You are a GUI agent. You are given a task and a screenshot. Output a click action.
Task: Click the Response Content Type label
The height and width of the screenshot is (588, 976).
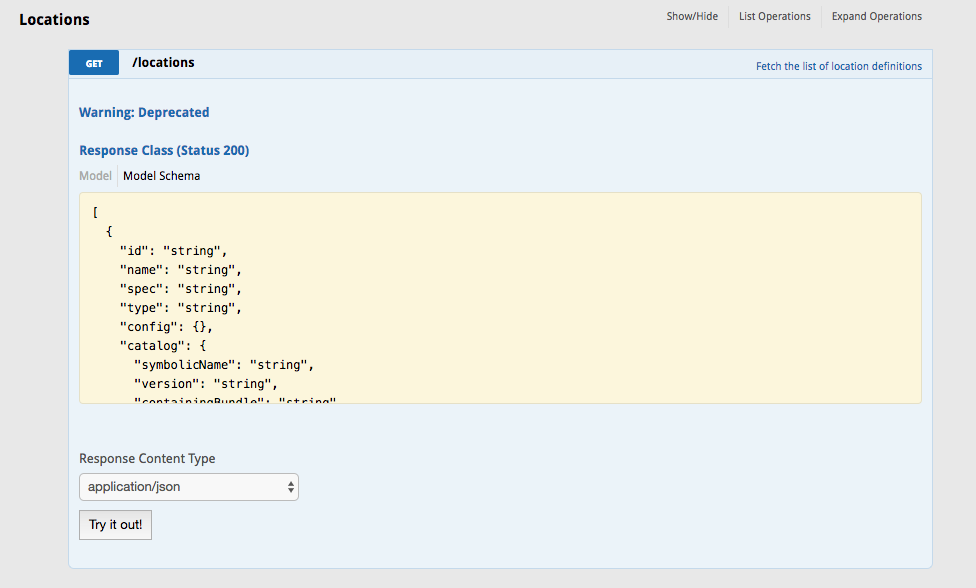tap(147, 459)
